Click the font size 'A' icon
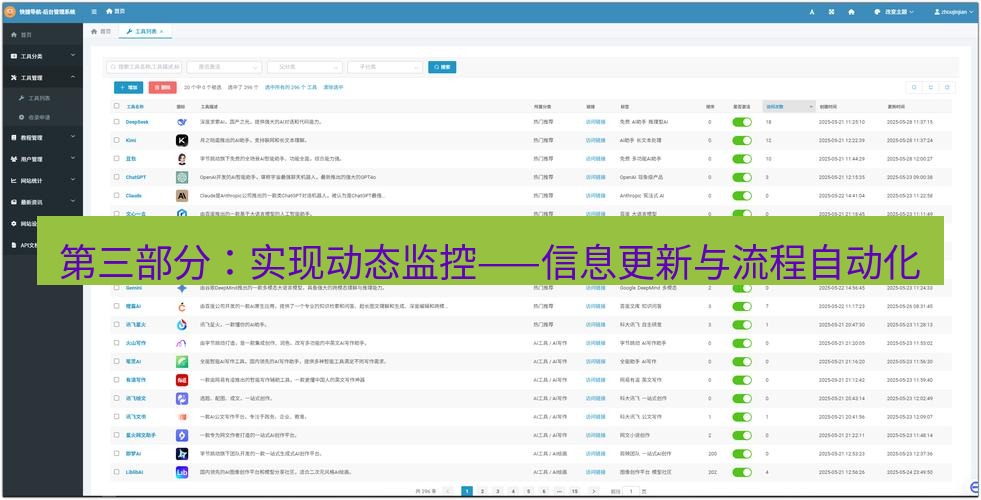 (811, 12)
